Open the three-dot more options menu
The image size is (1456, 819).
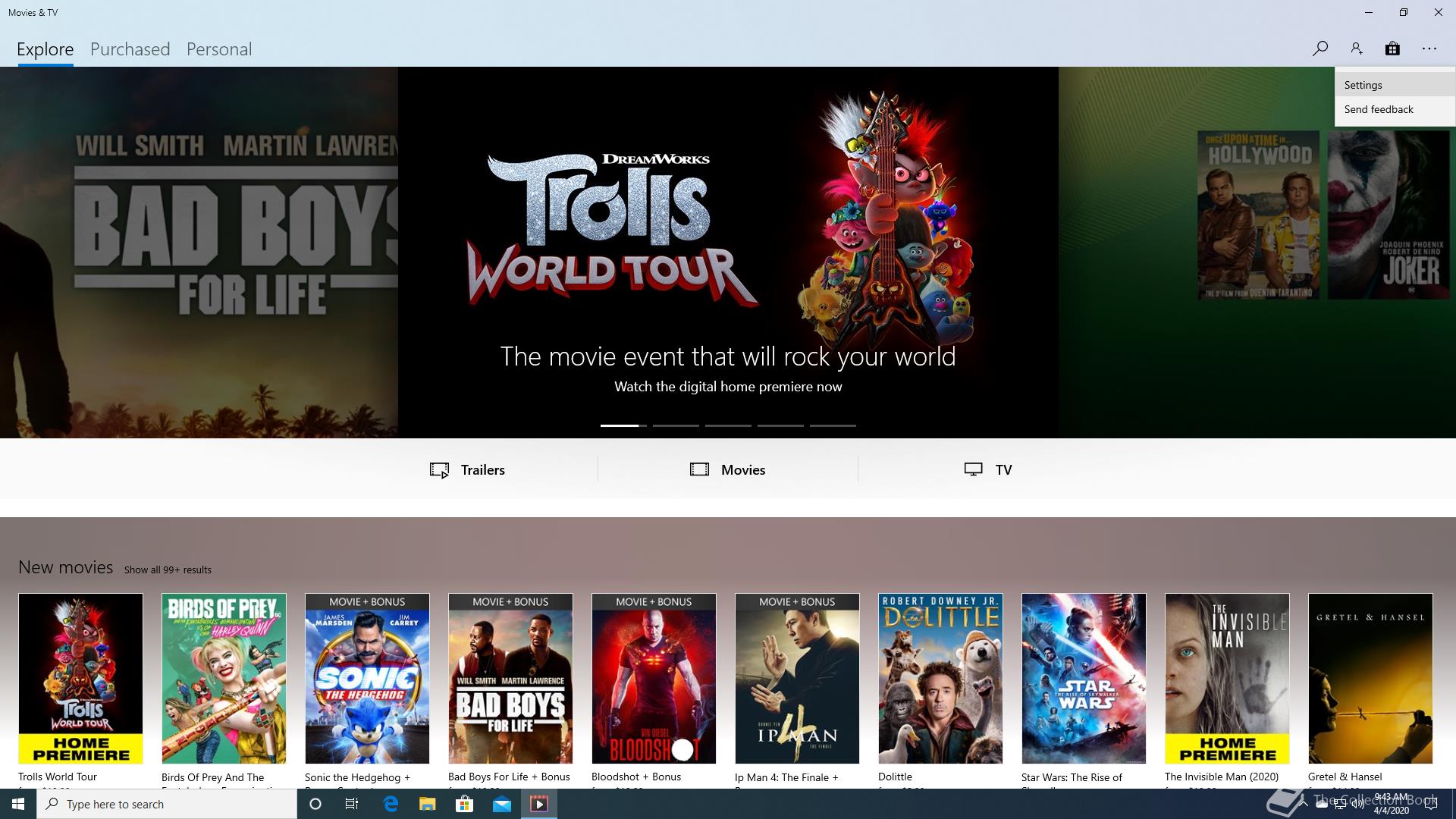point(1429,49)
